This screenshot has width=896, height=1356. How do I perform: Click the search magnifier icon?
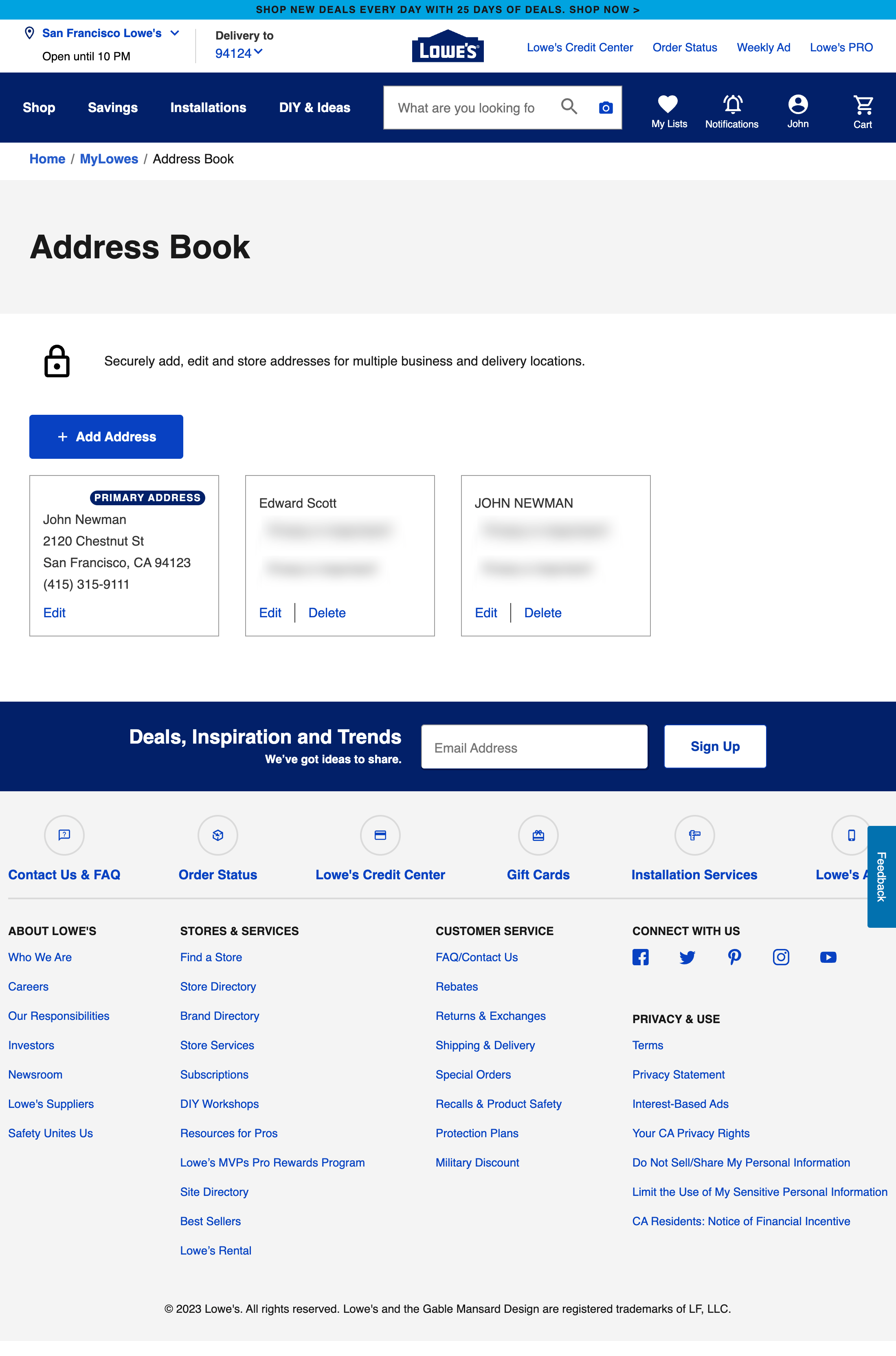pyautogui.click(x=569, y=107)
